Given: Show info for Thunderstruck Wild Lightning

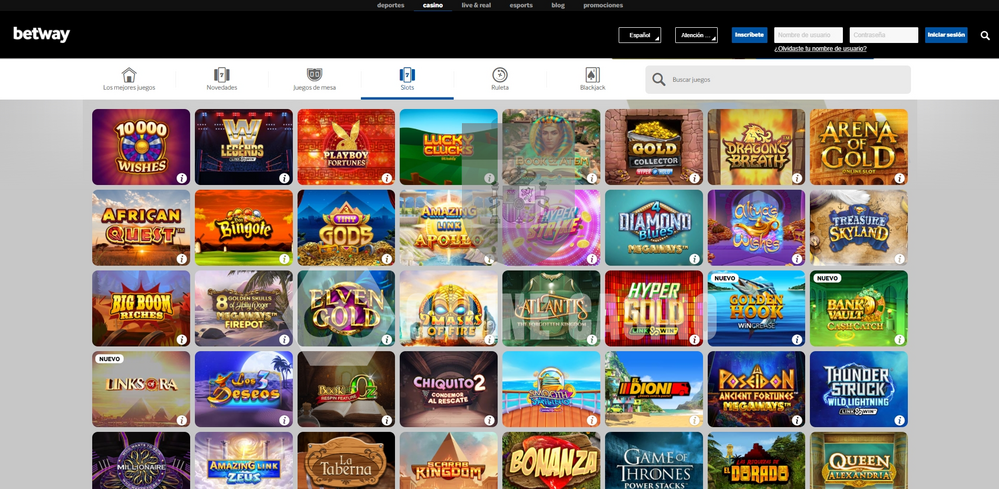Looking at the screenshot, I should tap(900, 421).
